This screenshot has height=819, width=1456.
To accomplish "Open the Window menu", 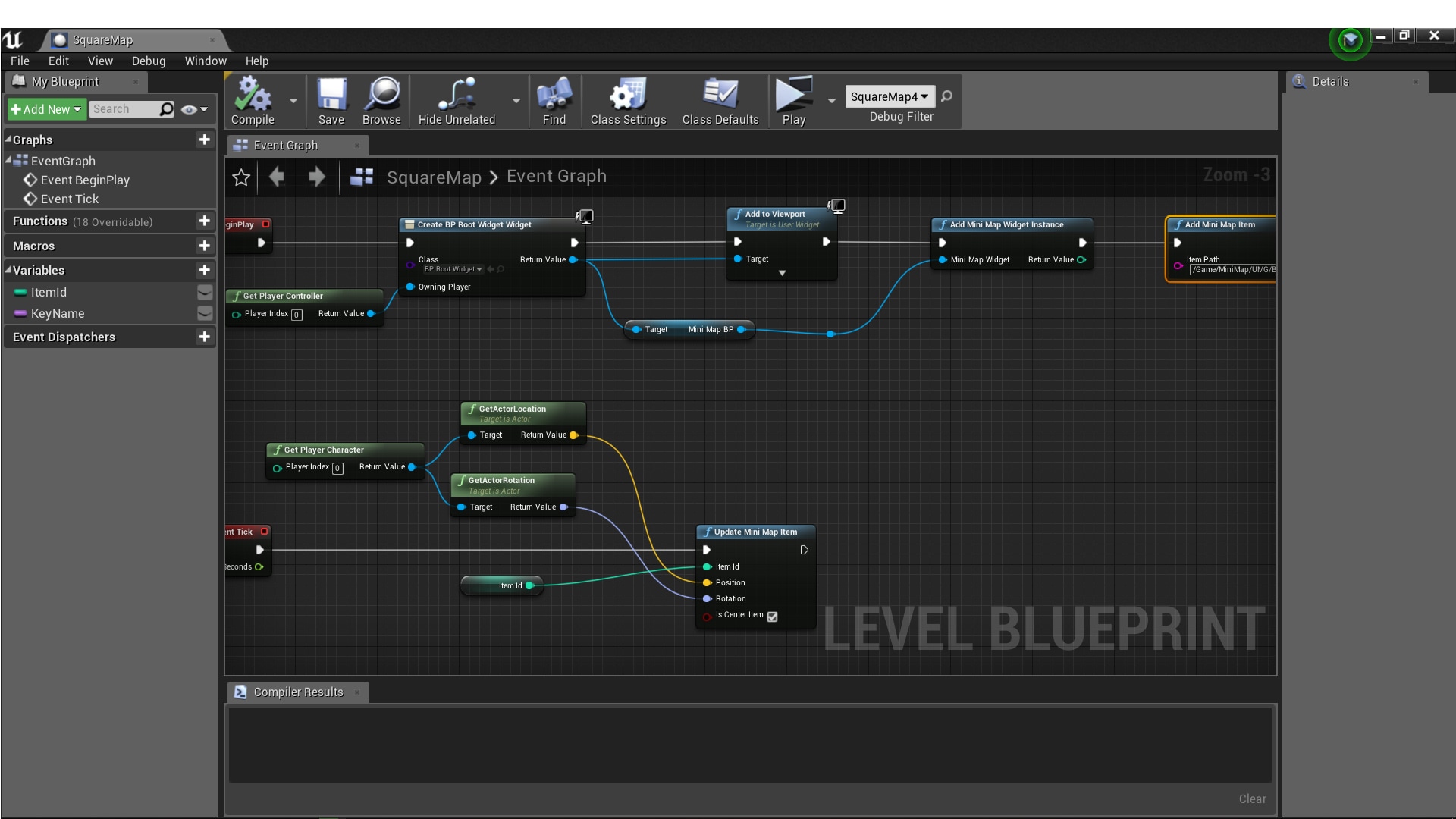I will 205,61.
